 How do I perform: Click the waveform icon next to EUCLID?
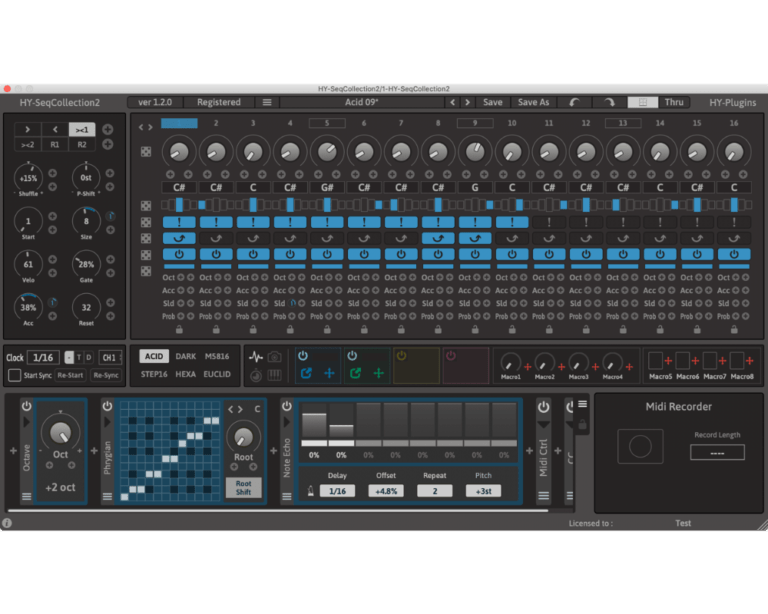pyautogui.click(x=255, y=356)
